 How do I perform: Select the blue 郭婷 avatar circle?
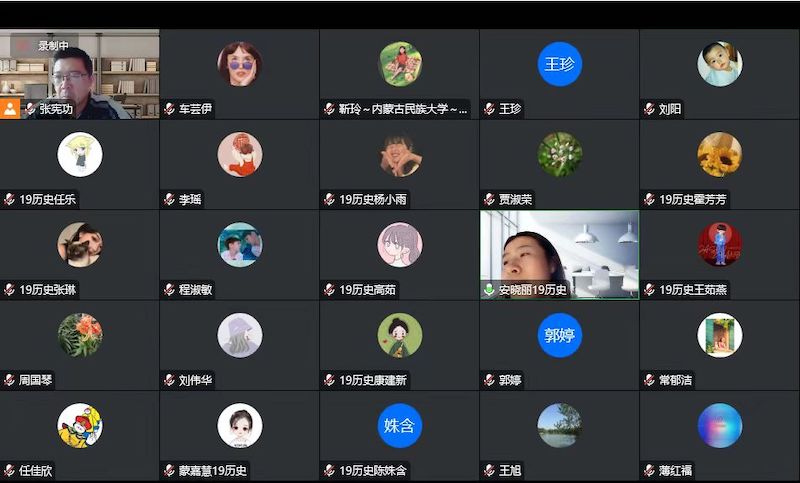(560, 335)
